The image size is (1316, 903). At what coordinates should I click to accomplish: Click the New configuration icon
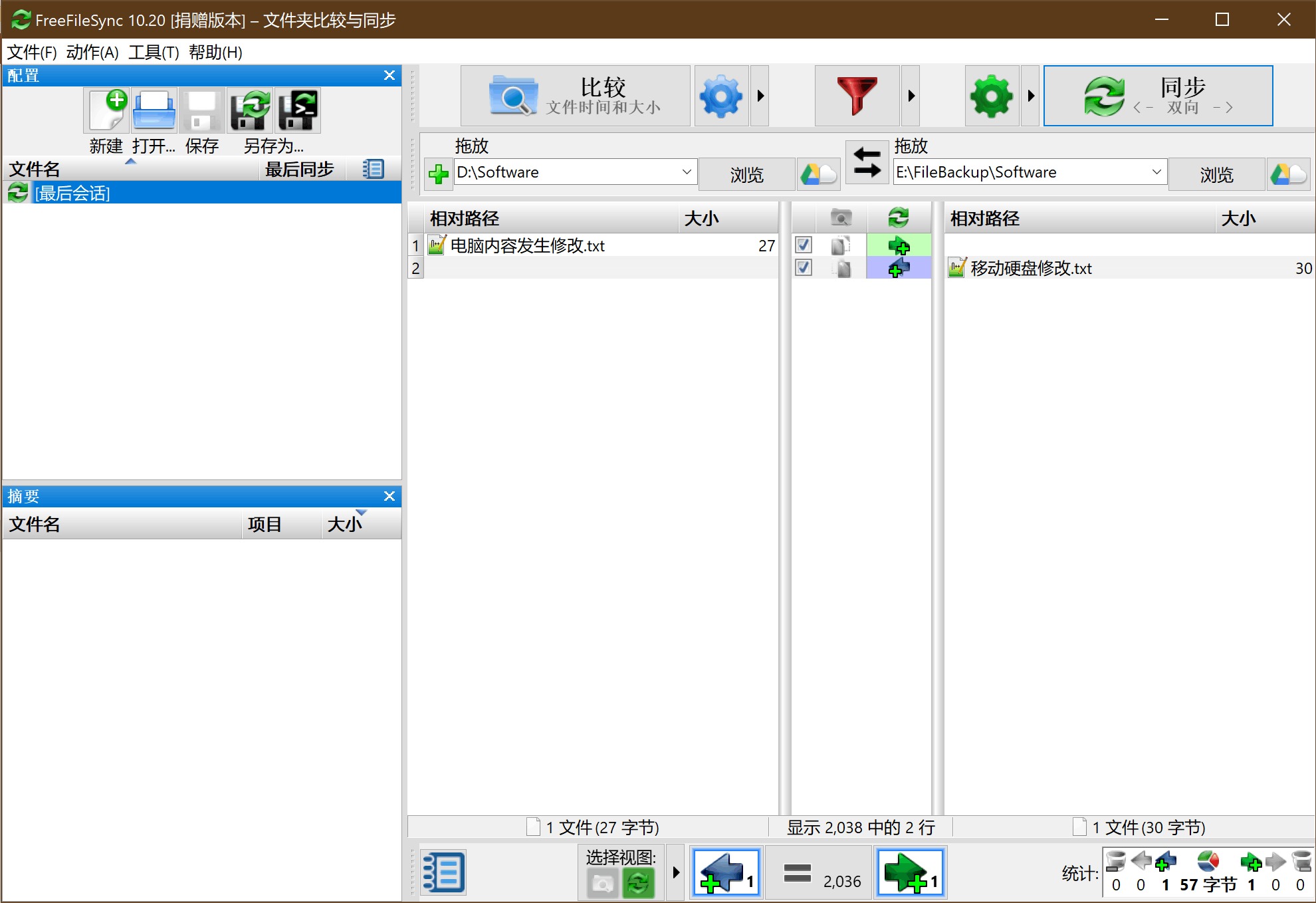pos(106,110)
